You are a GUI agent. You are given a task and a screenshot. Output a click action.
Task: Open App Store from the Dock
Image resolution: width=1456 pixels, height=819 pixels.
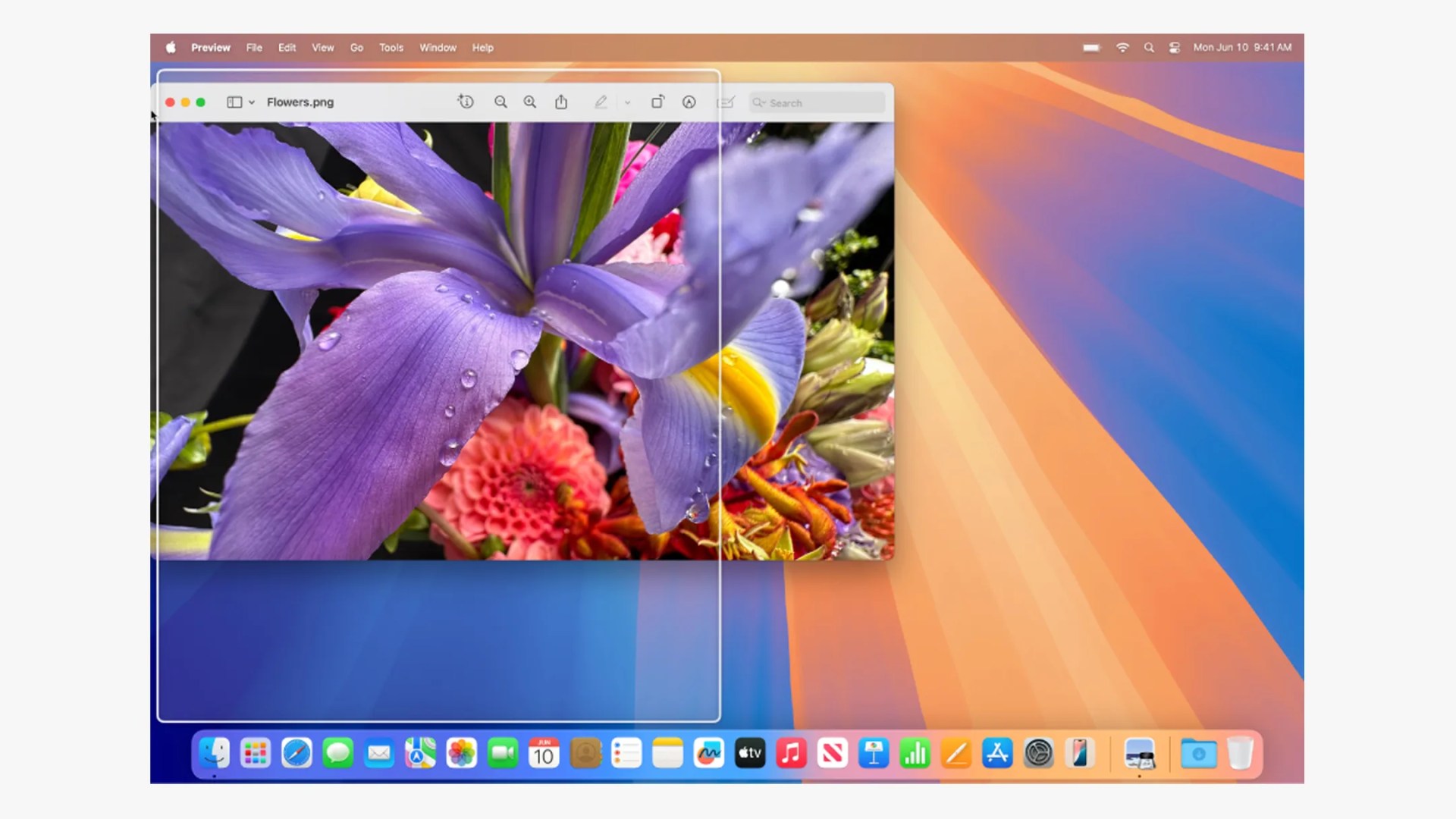click(997, 753)
